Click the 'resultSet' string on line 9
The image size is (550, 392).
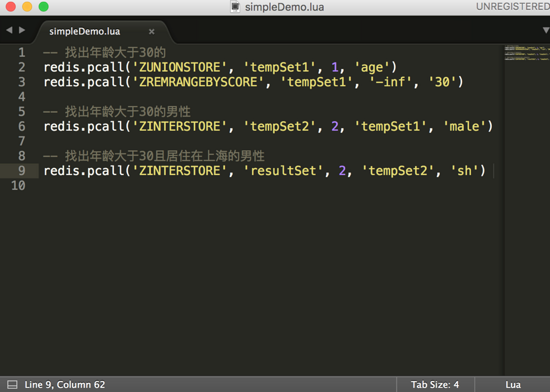pos(283,170)
